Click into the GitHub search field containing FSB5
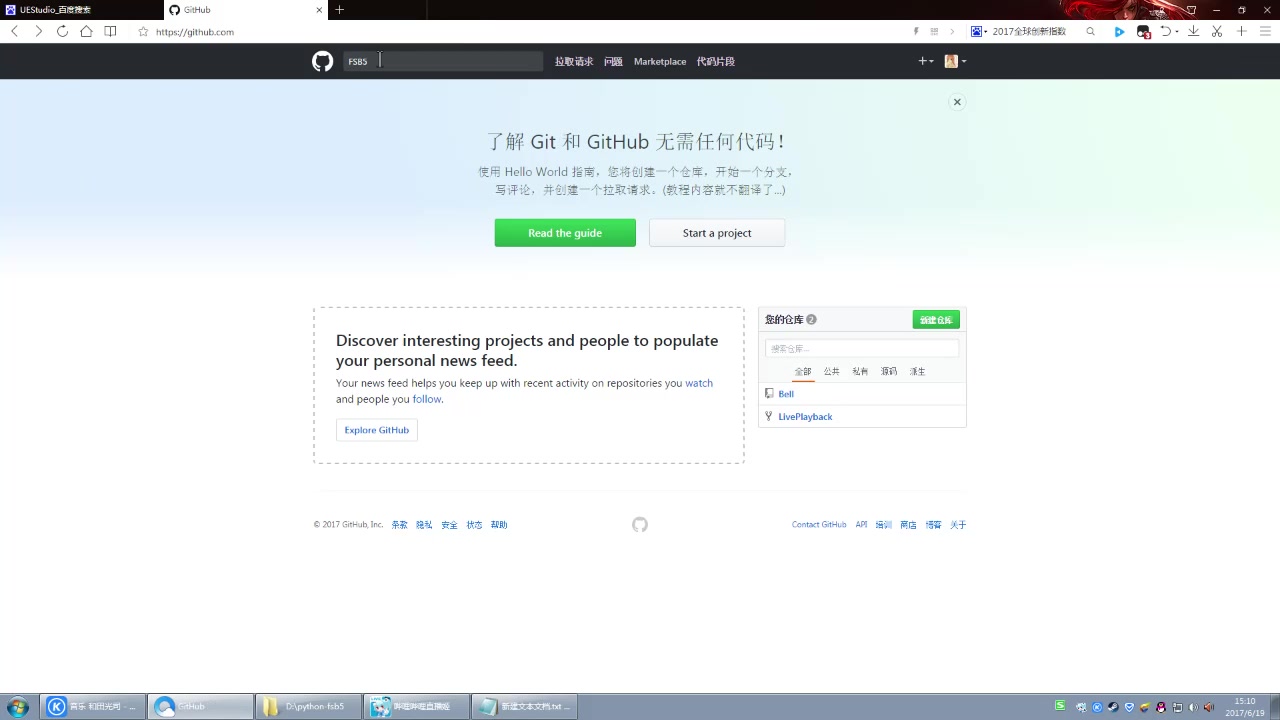The height and width of the screenshot is (720, 1280). point(443,61)
